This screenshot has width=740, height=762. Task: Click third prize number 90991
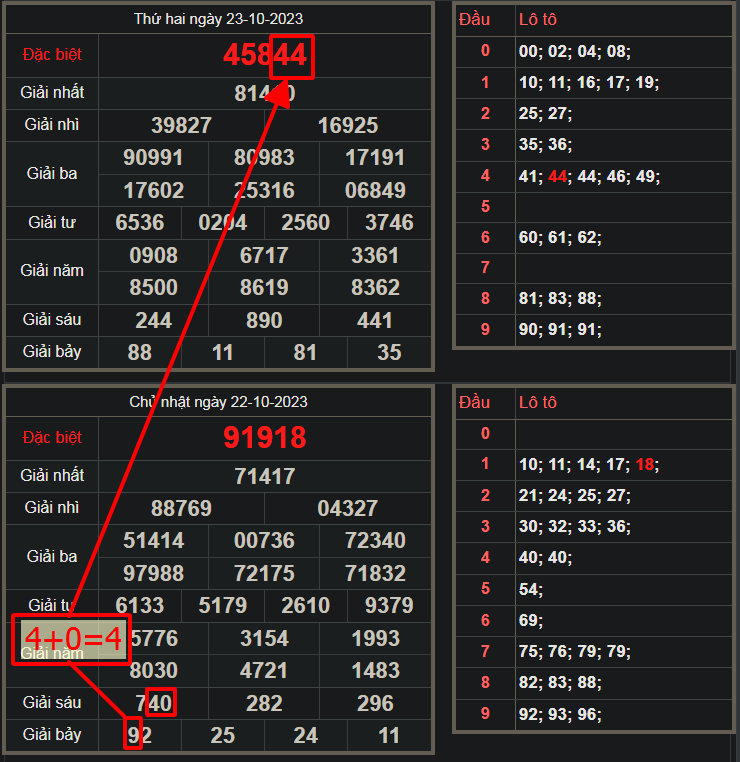point(153,158)
